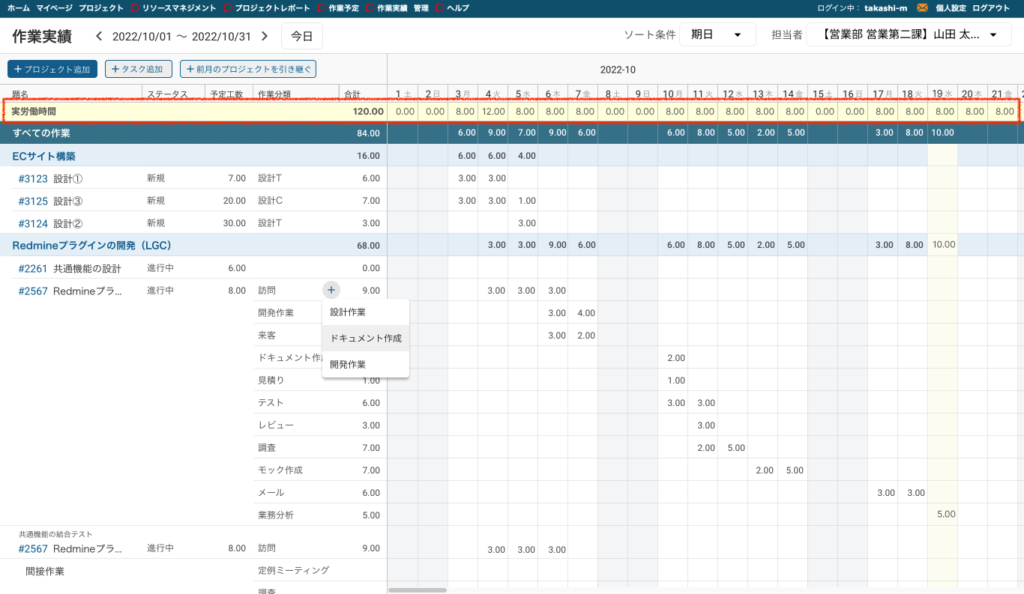Click 設計C category in #3125 row
Screen dimensions: 1024x594
[x=270, y=200]
